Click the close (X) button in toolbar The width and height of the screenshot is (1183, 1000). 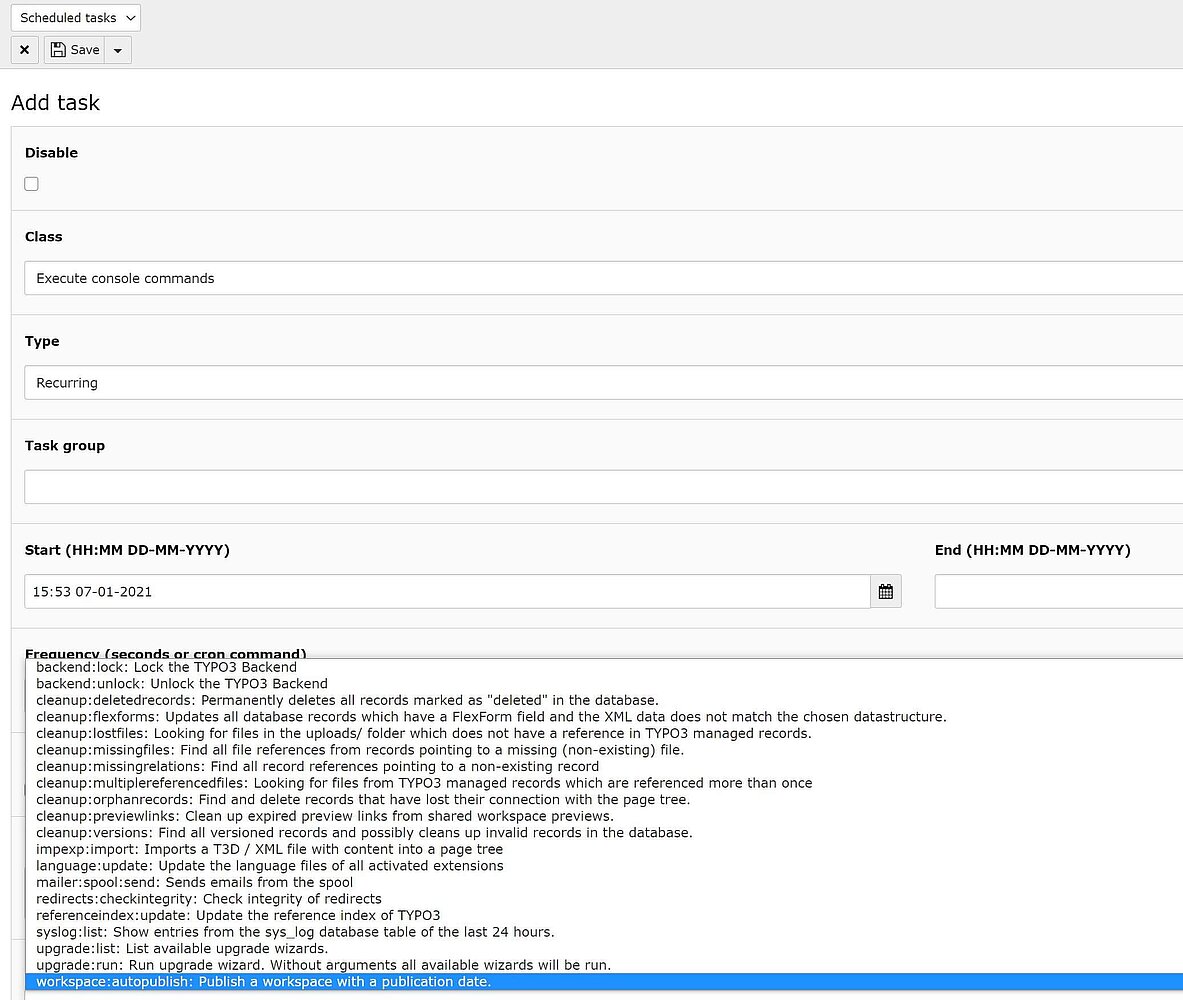[24, 50]
